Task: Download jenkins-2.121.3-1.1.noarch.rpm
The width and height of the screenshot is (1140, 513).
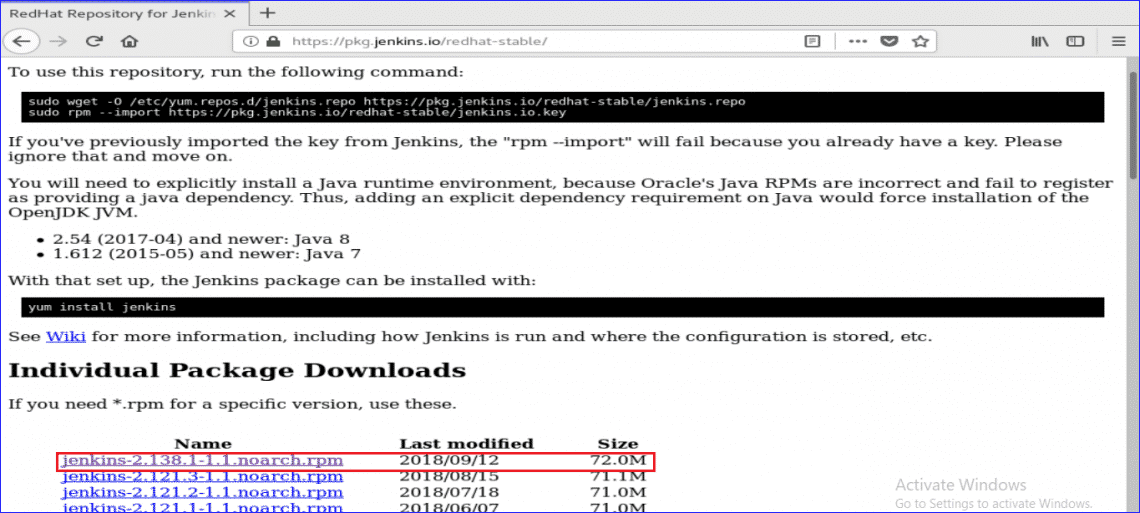Action: pos(202,477)
